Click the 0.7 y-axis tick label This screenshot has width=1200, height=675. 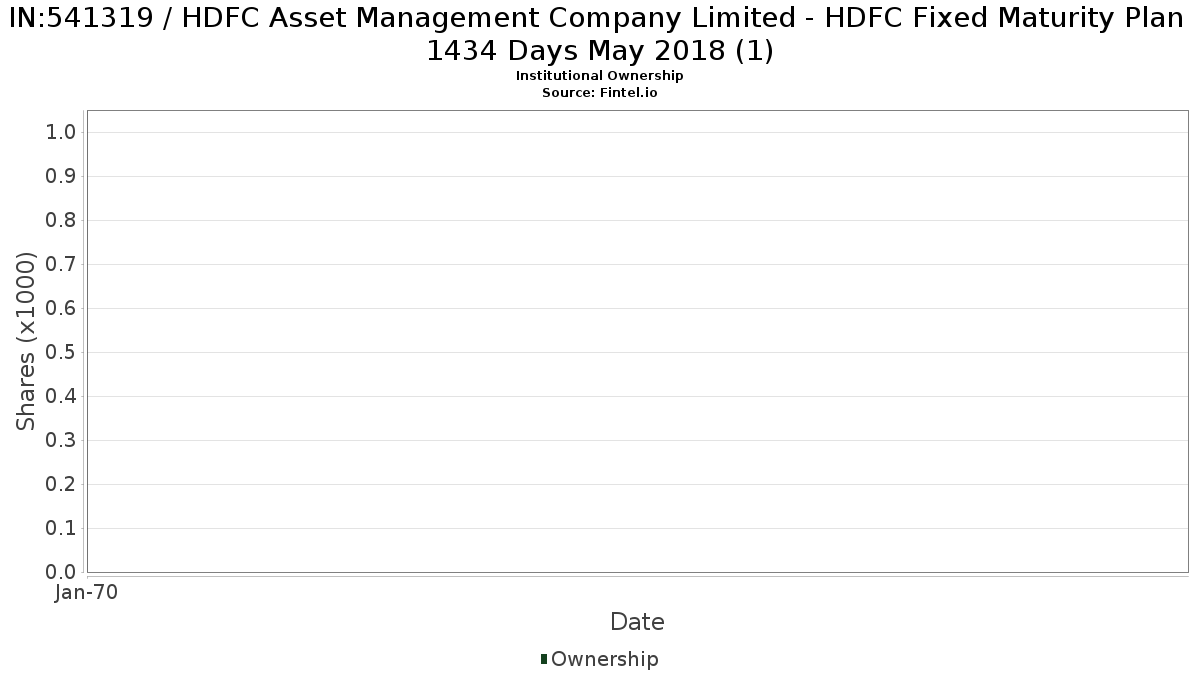tap(62, 265)
